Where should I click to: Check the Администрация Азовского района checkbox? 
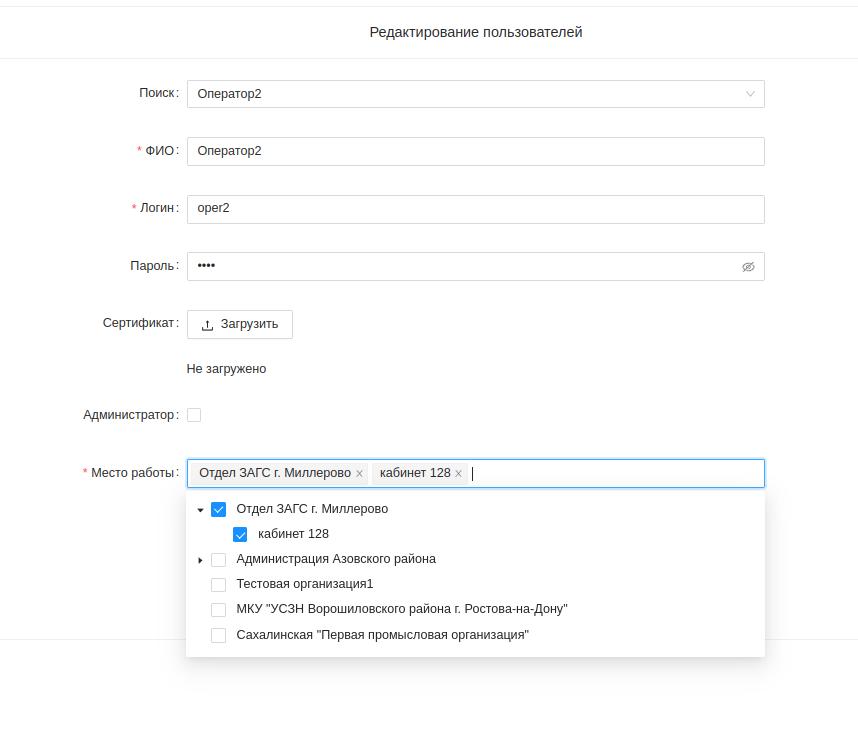click(x=219, y=560)
